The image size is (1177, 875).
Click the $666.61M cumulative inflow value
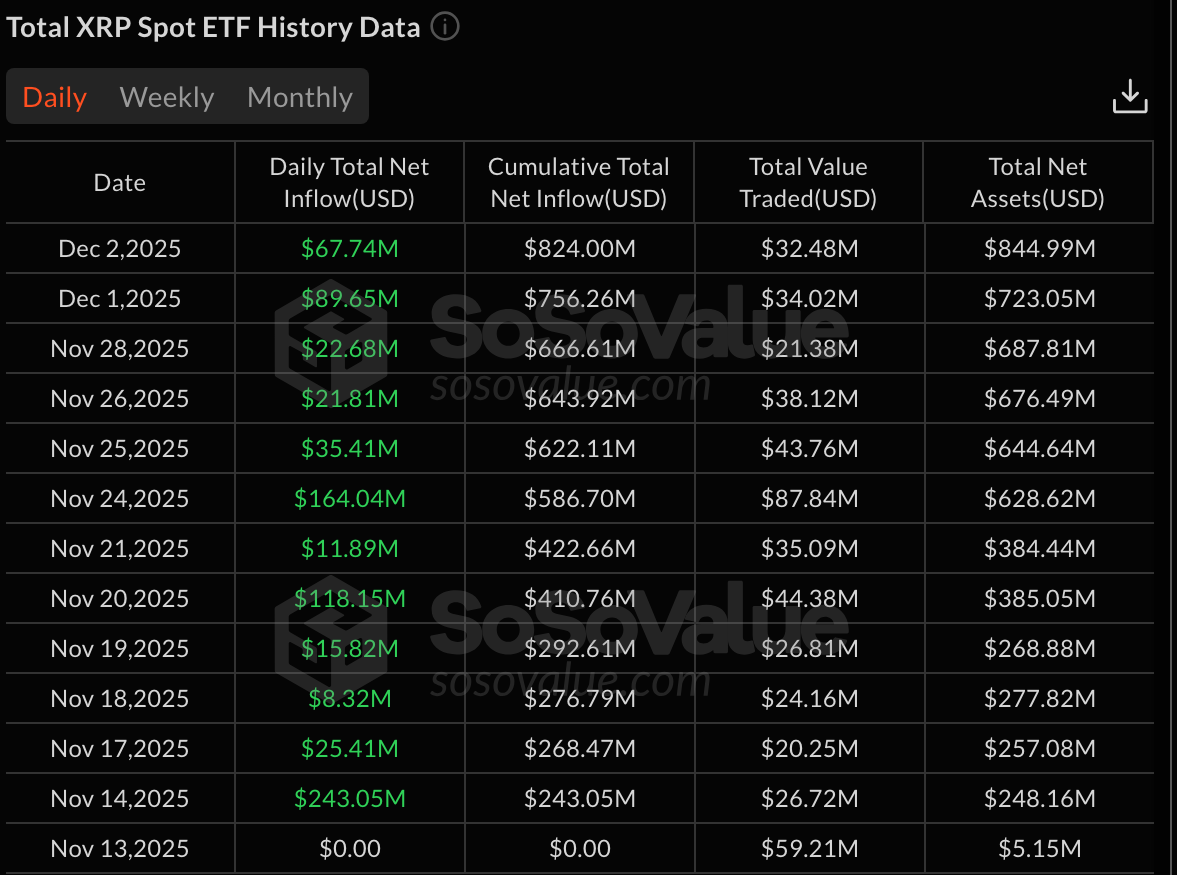coord(579,348)
